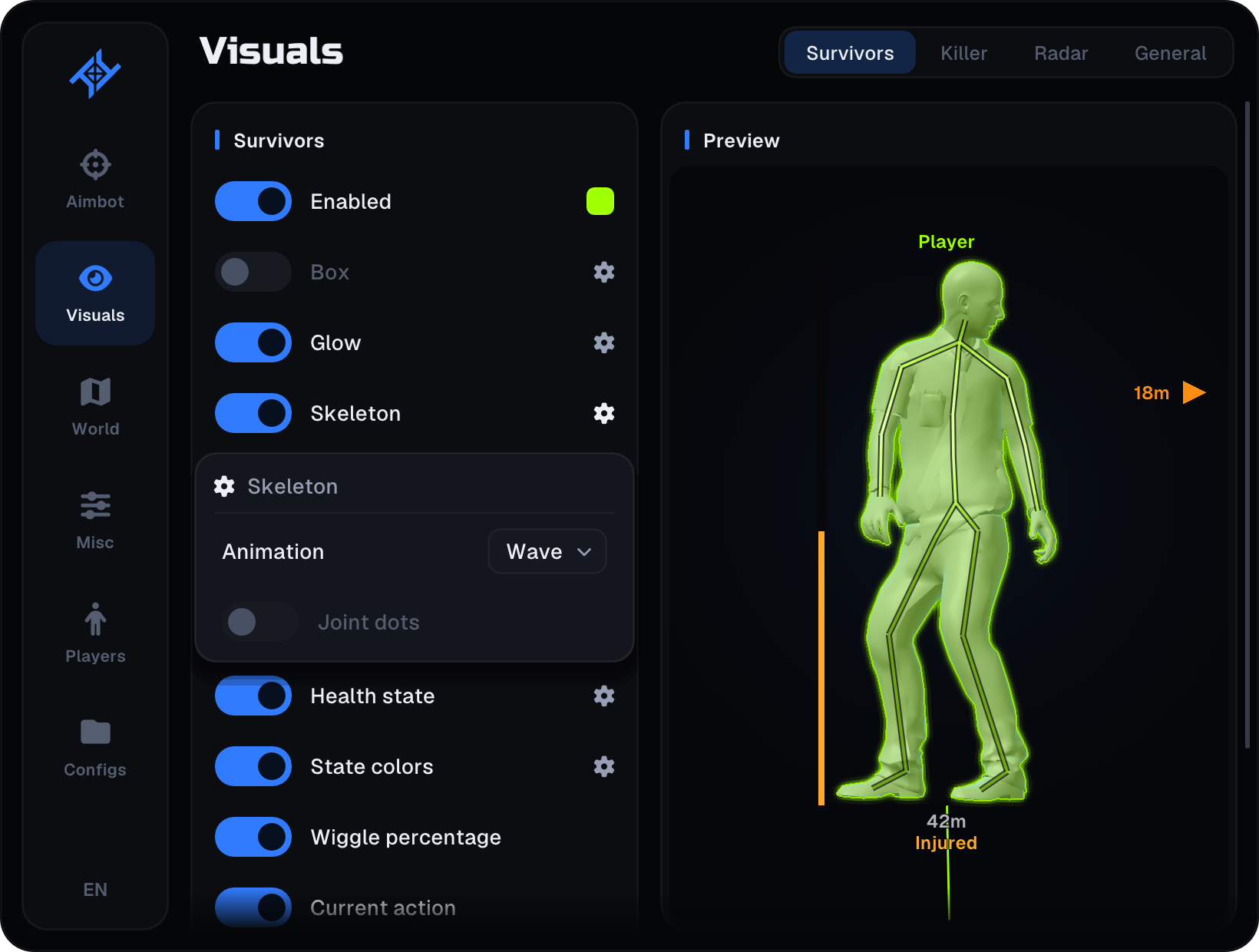Click the preview panel vertical scrollbar
This screenshot has width=1259, height=952.
click(x=1247, y=425)
